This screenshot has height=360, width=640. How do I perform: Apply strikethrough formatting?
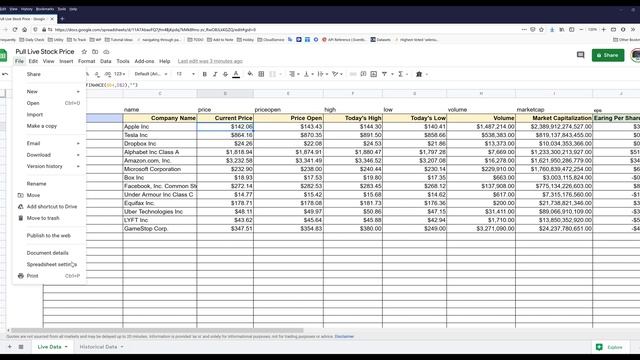point(225,74)
